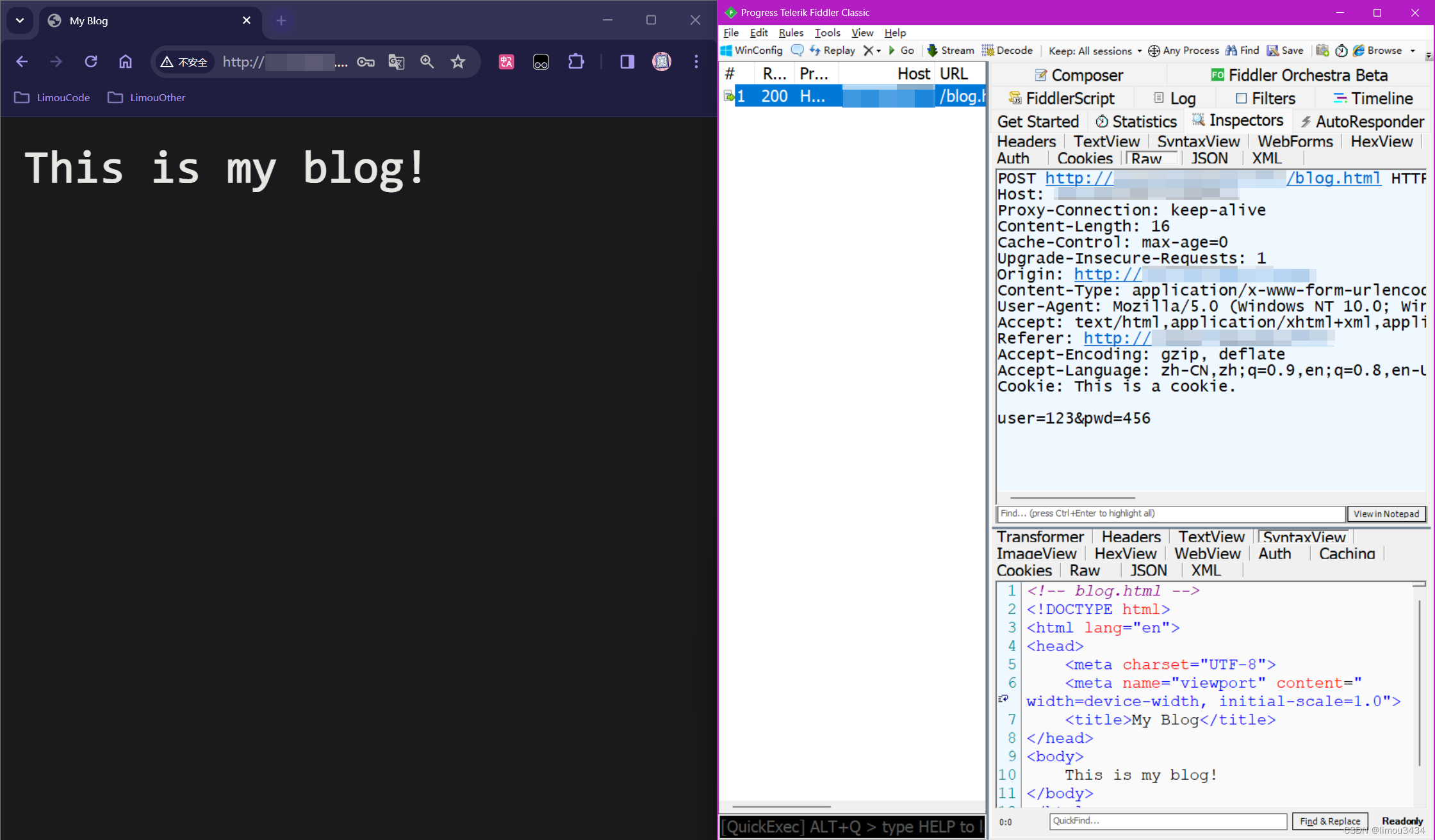Toggle the Filters checkbox in Fiddler
Screen dimensions: 1435x840
1241,98
